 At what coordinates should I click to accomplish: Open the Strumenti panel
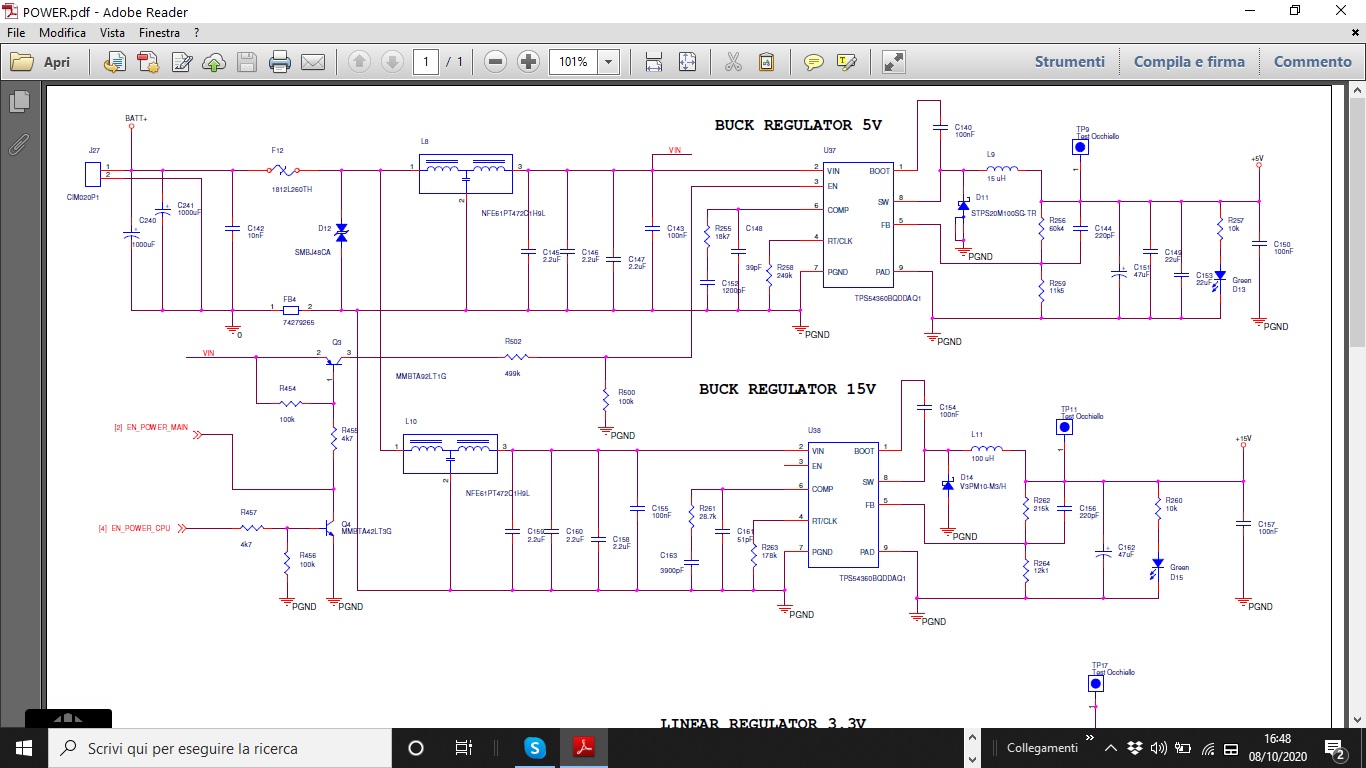[1070, 62]
